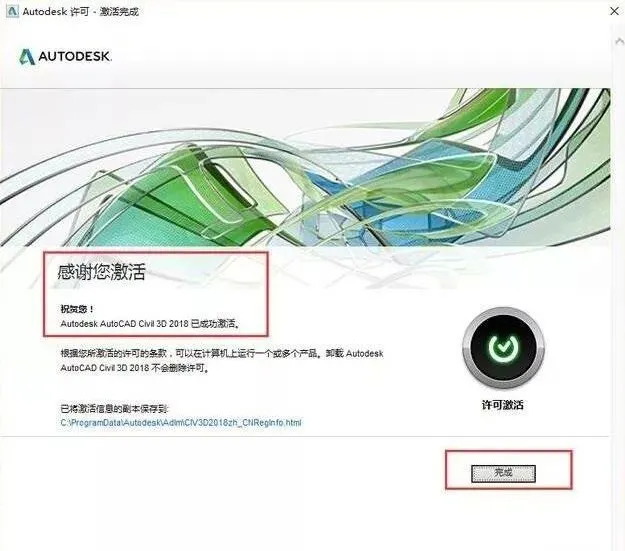
Task: Click the 祝贺您！ congratulation text
Action: (77, 309)
